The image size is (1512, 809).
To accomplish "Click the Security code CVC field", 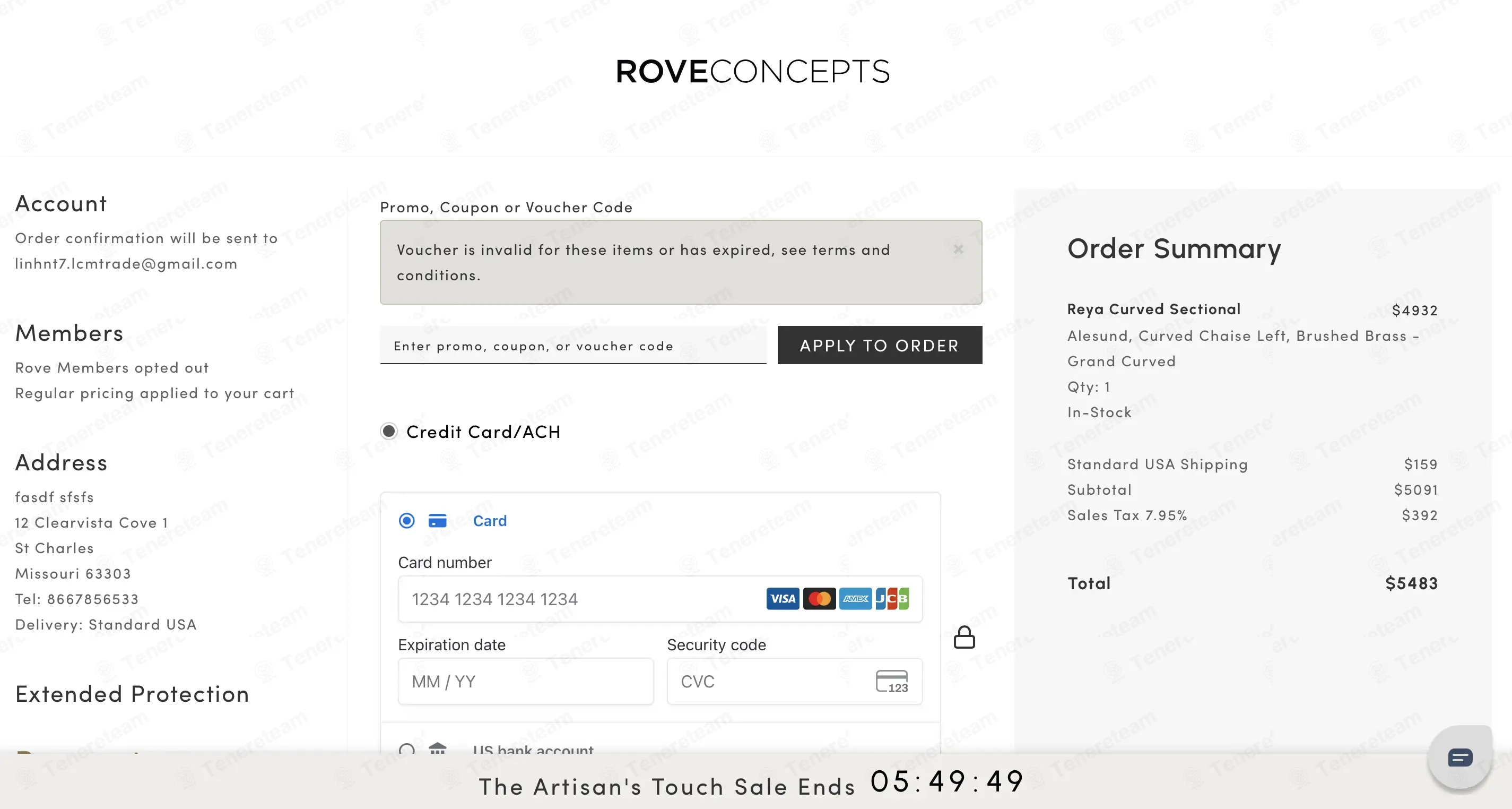I will (795, 682).
